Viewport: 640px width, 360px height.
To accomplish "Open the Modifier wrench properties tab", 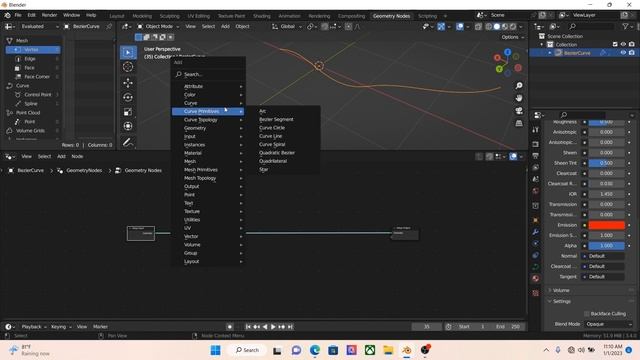I will click(x=536, y=232).
